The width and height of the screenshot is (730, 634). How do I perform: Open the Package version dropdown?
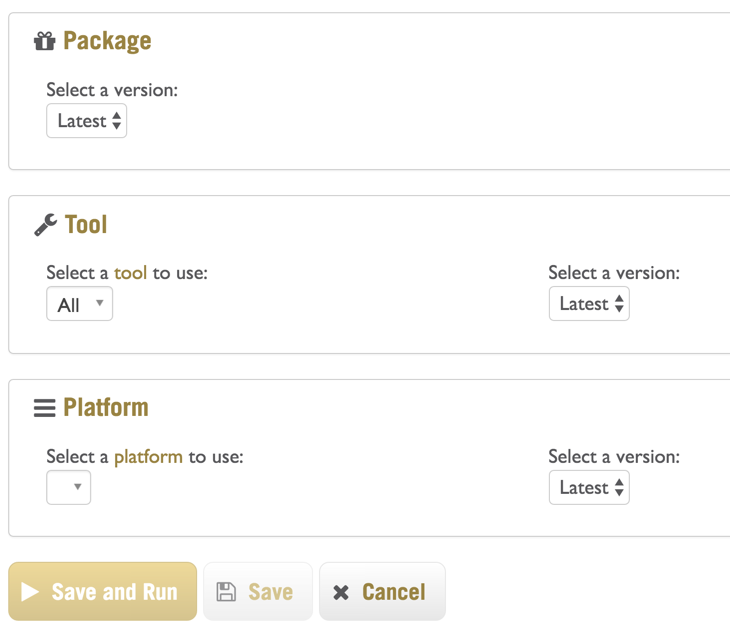87,121
